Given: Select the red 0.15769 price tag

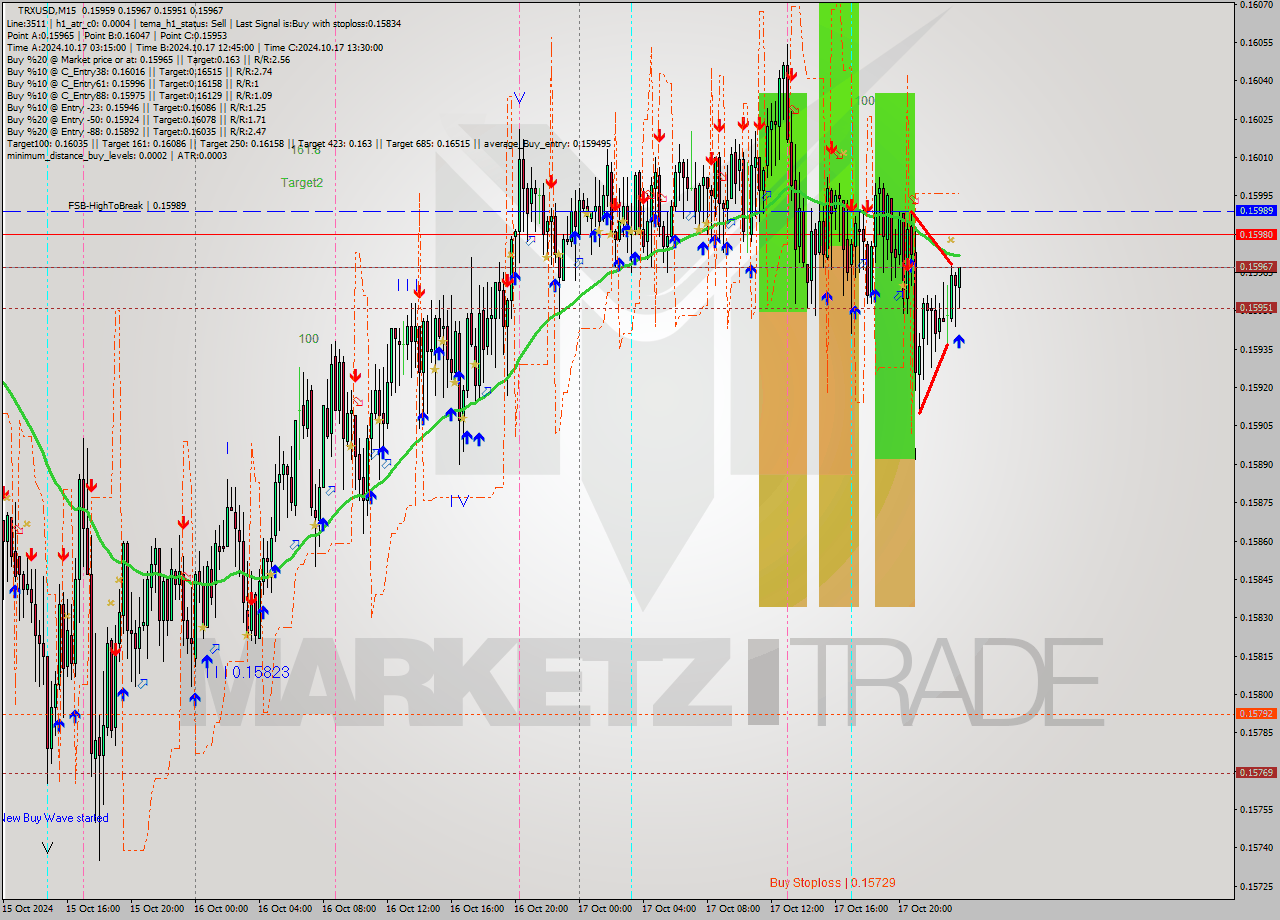Looking at the screenshot, I should pos(1256,773).
